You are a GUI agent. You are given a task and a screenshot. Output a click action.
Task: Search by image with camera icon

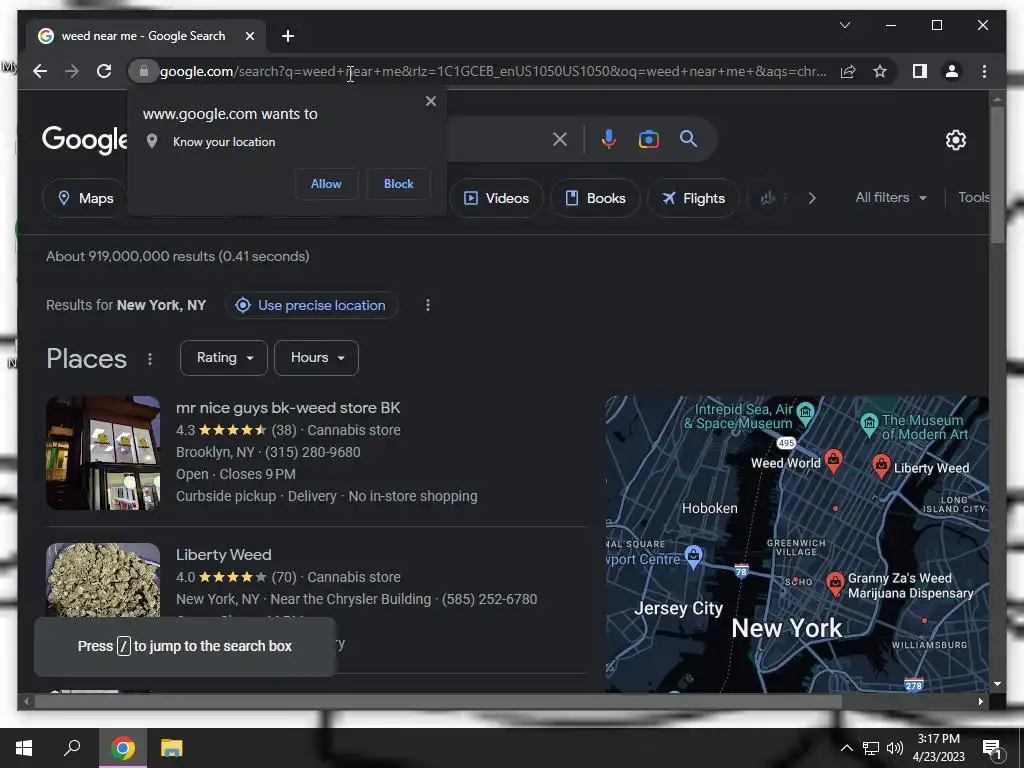pyautogui.click(x=648, y=139)
